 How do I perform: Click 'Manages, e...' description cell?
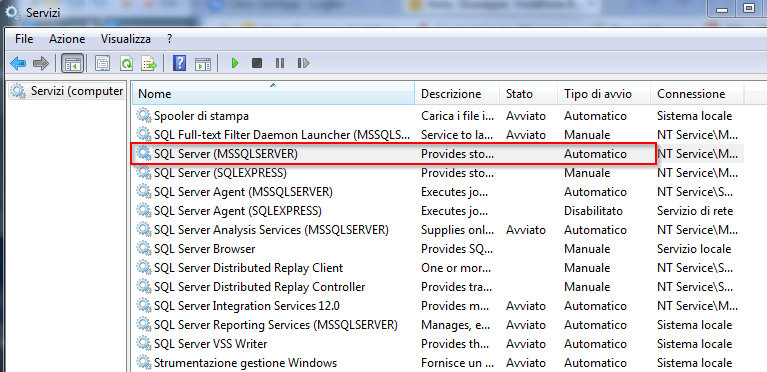[x=454, y=325]
